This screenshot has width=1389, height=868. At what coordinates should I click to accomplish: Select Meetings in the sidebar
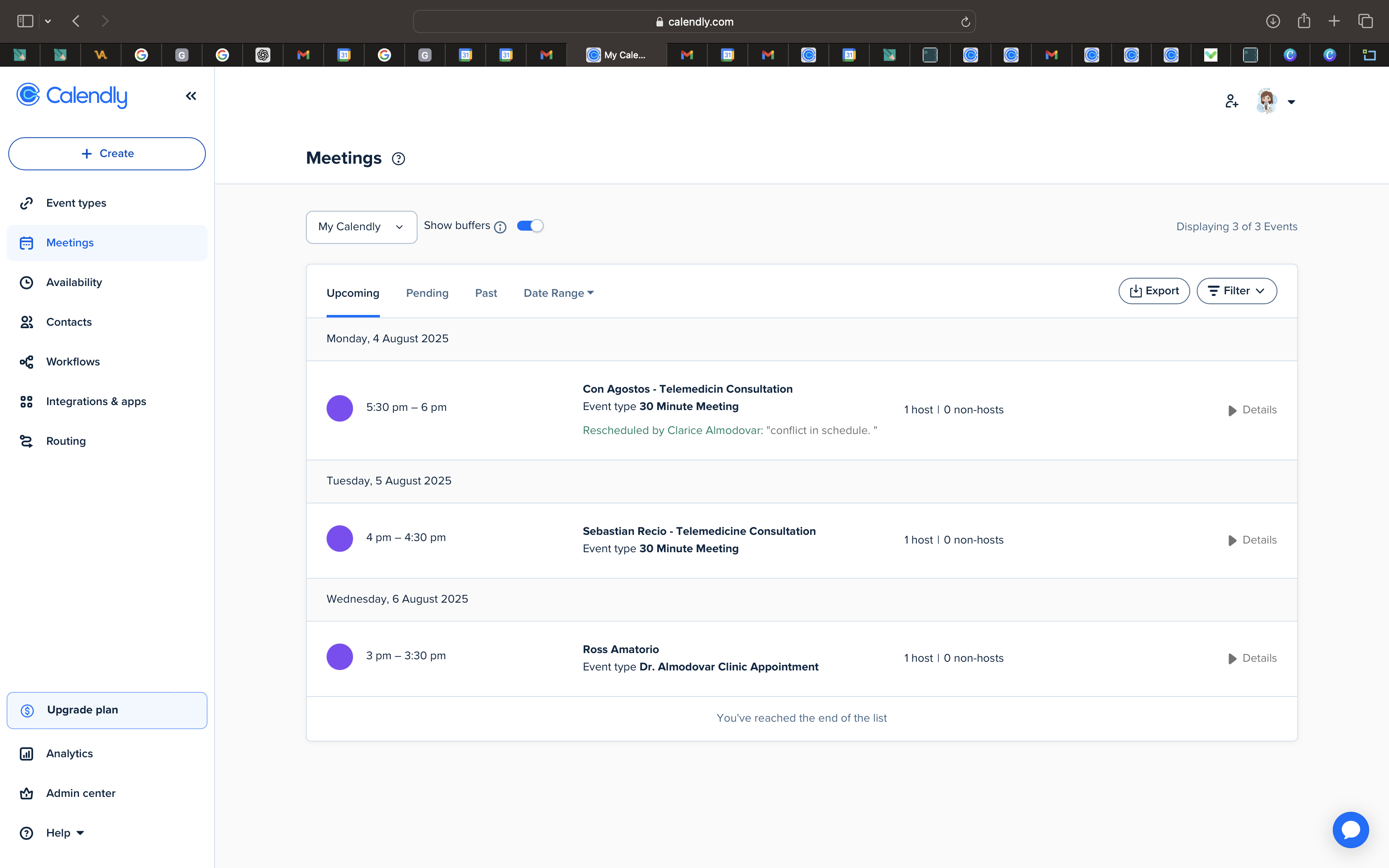click(107, 243)
